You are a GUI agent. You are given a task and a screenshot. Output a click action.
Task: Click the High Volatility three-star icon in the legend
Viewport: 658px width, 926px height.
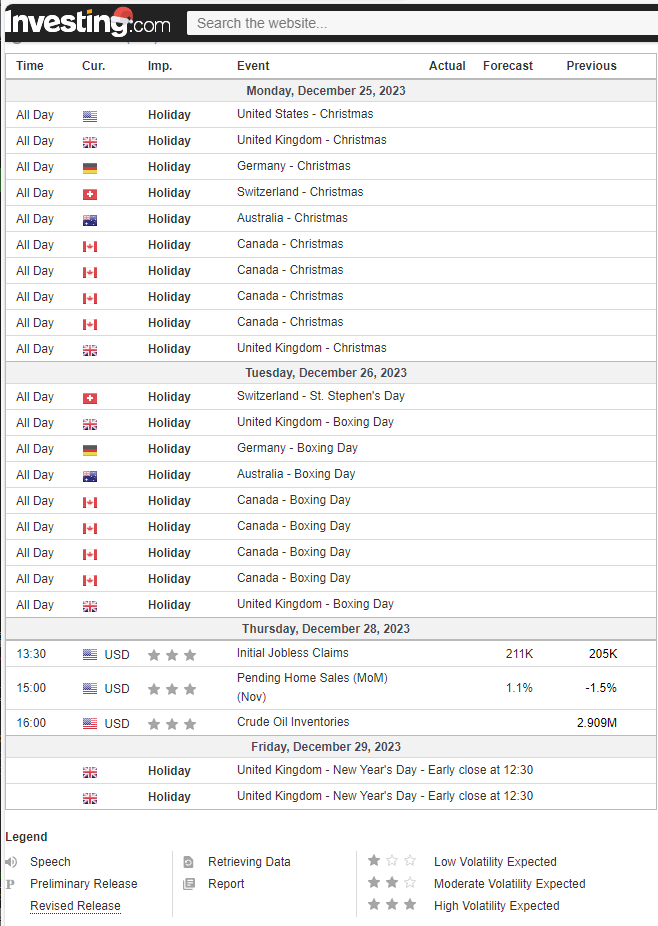tap(391, 905)
